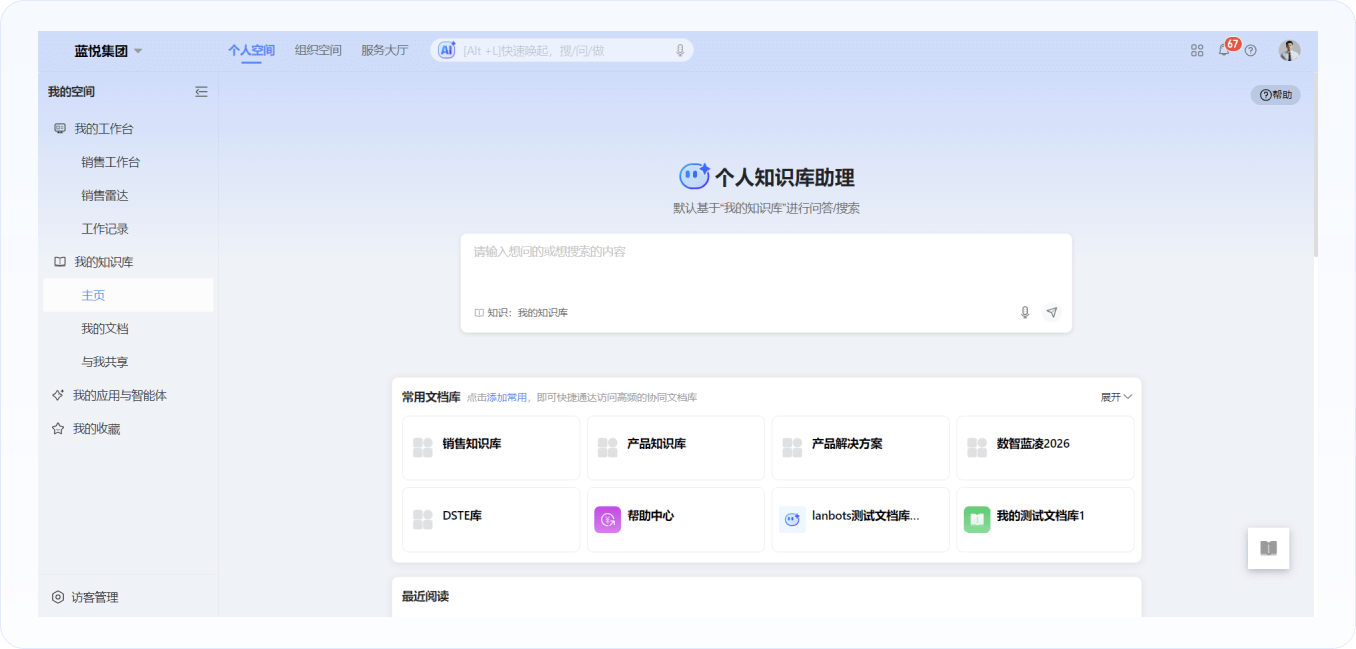Screen dimensions: 1356x649
Task: Click the 帮助 button at top right
Action: [x=1275, y=95]
